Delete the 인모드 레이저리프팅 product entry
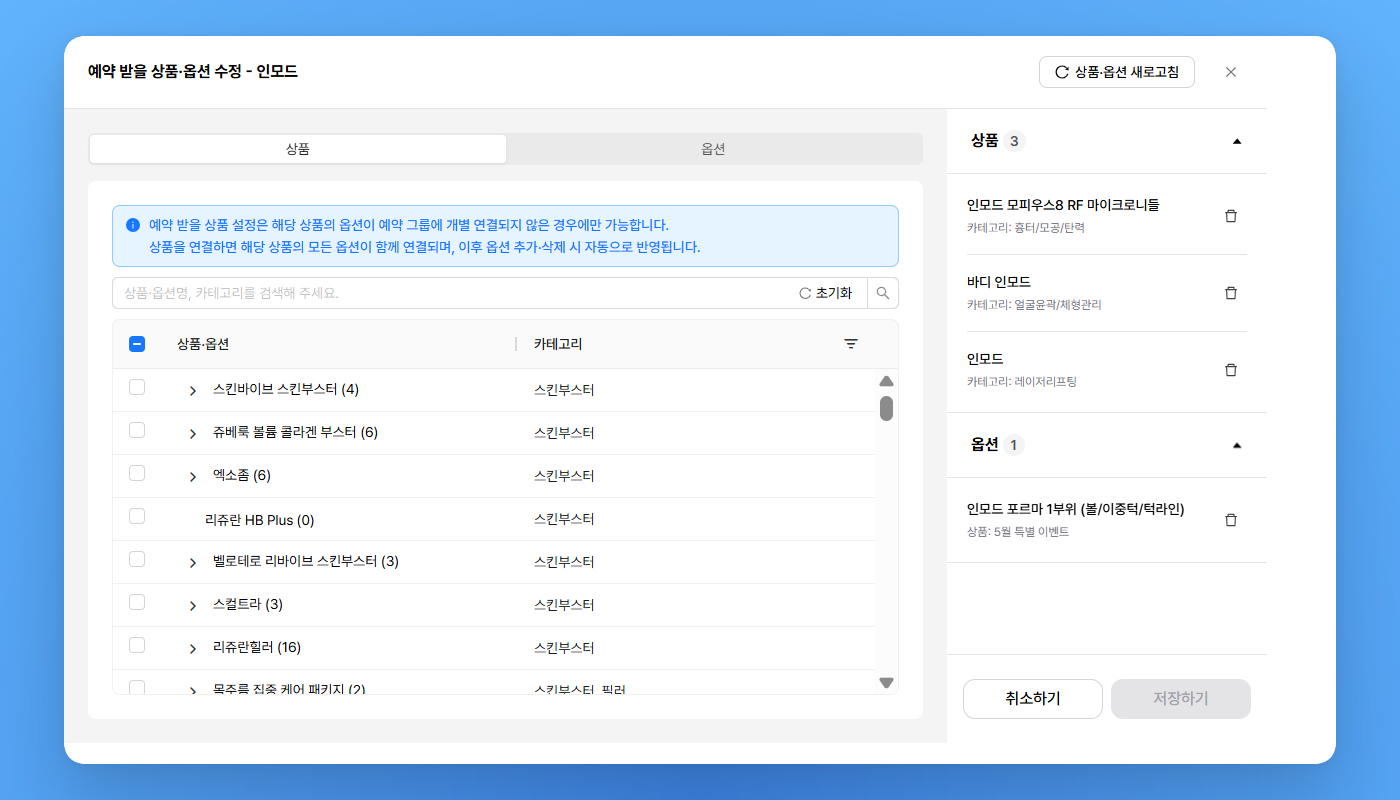1400x800 pixels. (x=1231, y=370)
